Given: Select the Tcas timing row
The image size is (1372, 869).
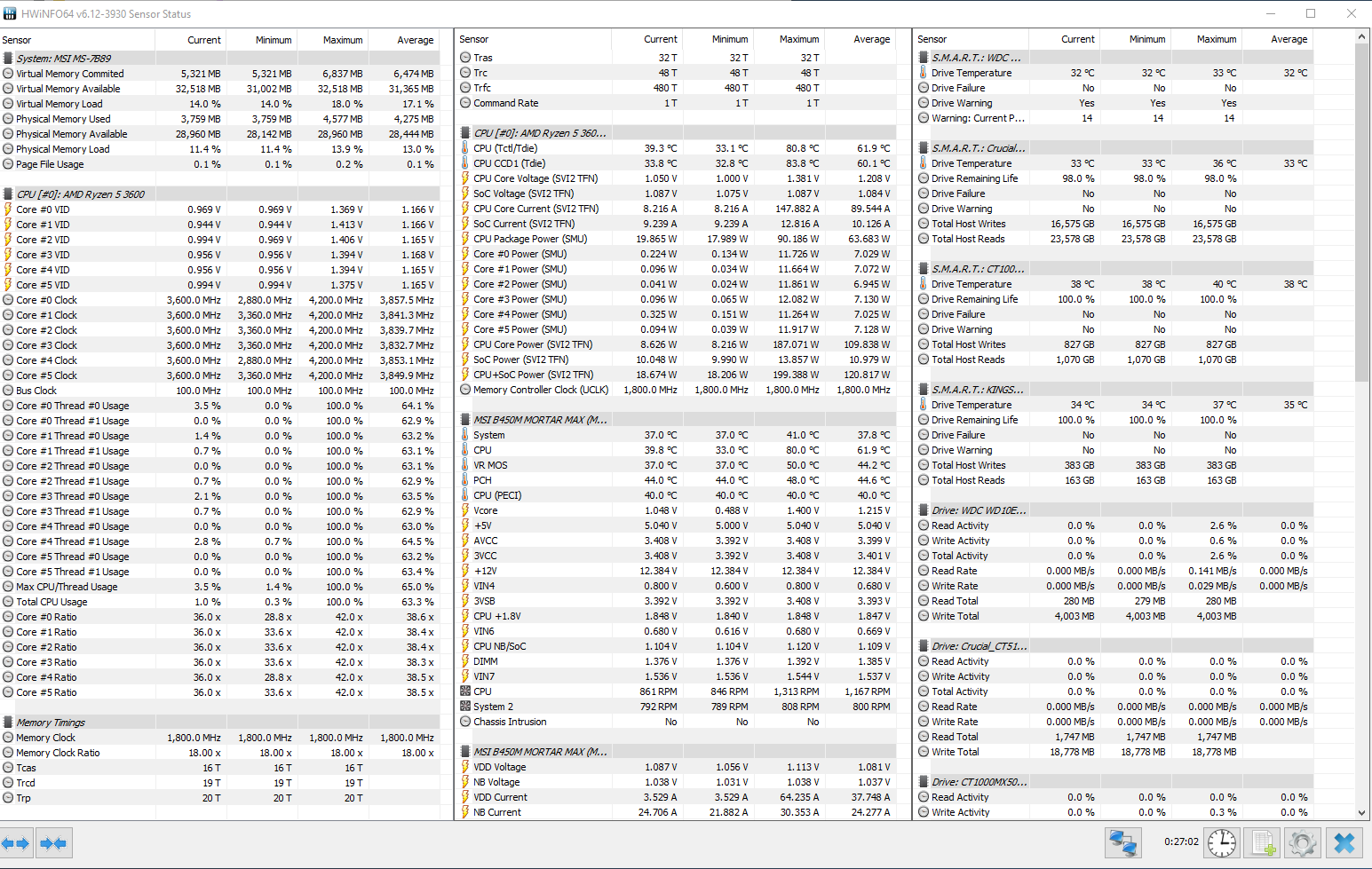Looking at the screenshot, I should (220, 768).
